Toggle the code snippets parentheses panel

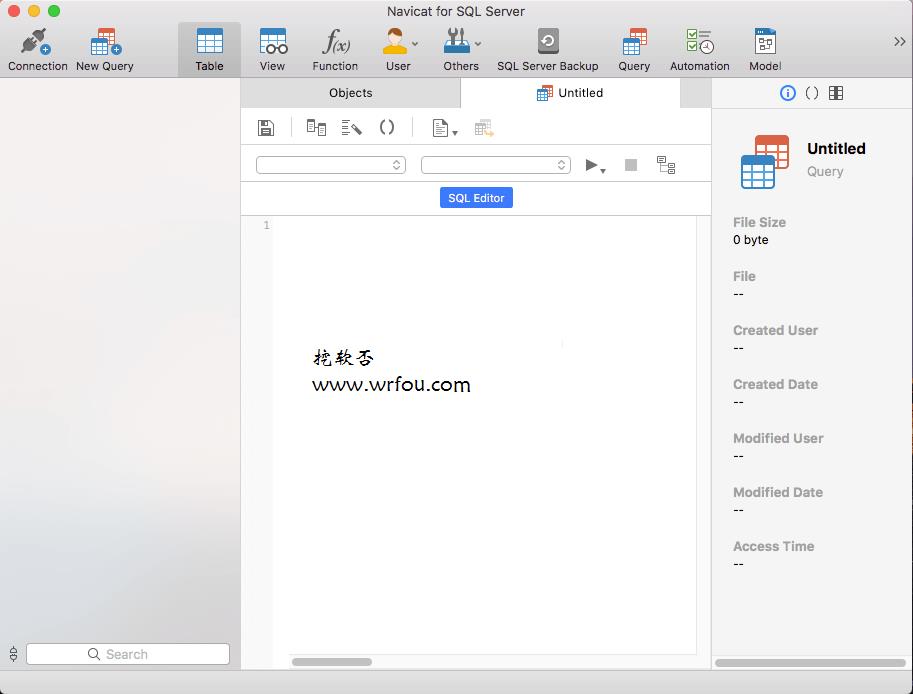click(812, 93)
